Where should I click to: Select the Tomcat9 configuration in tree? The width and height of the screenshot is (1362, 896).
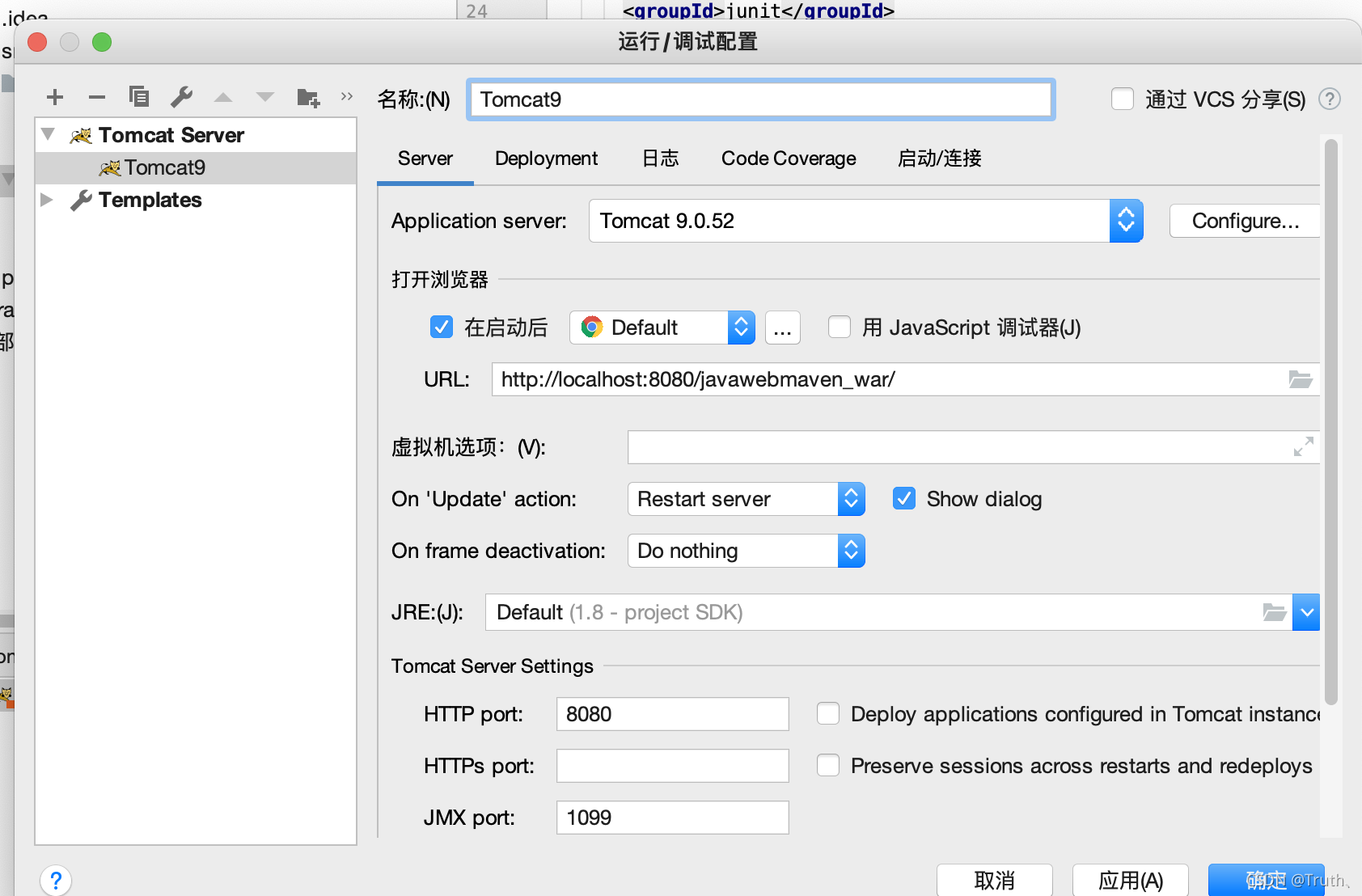tap(196, 167)
